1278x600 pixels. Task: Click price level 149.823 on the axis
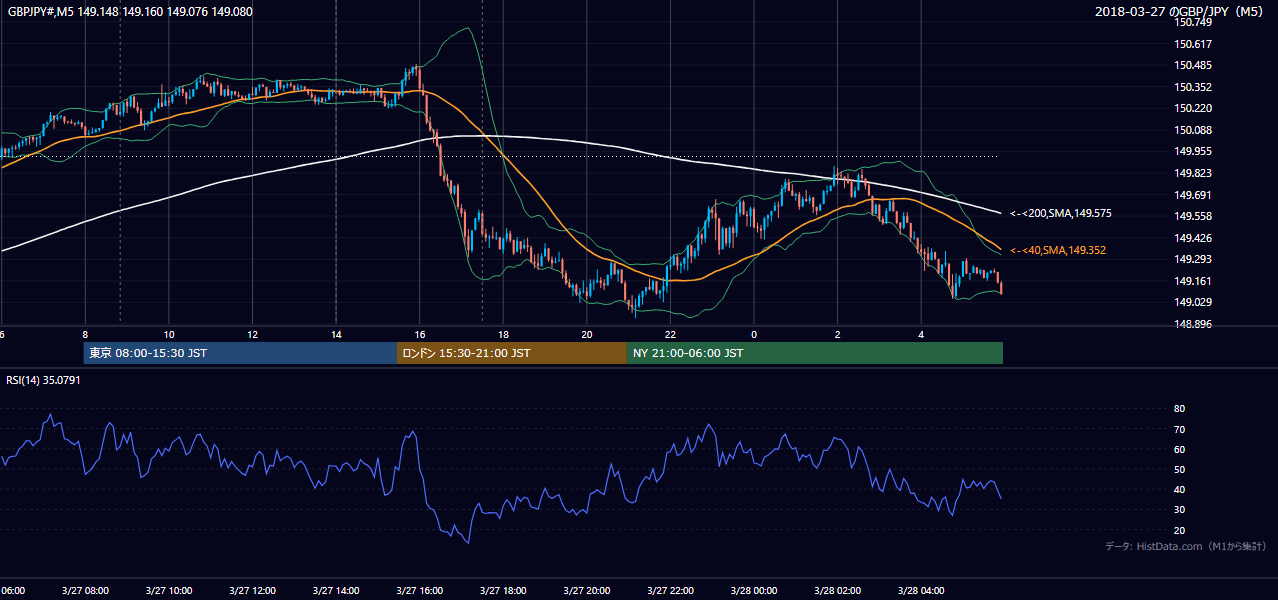click(1195, 173)
